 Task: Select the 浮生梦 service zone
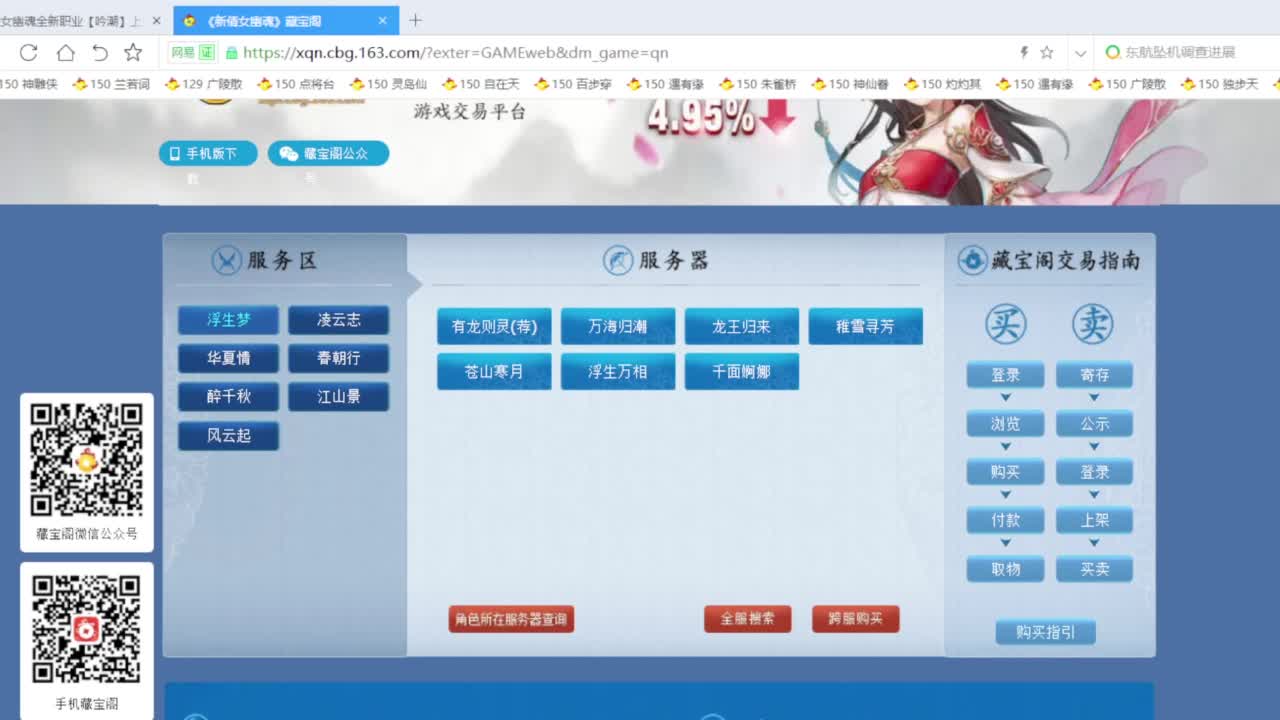229,320
